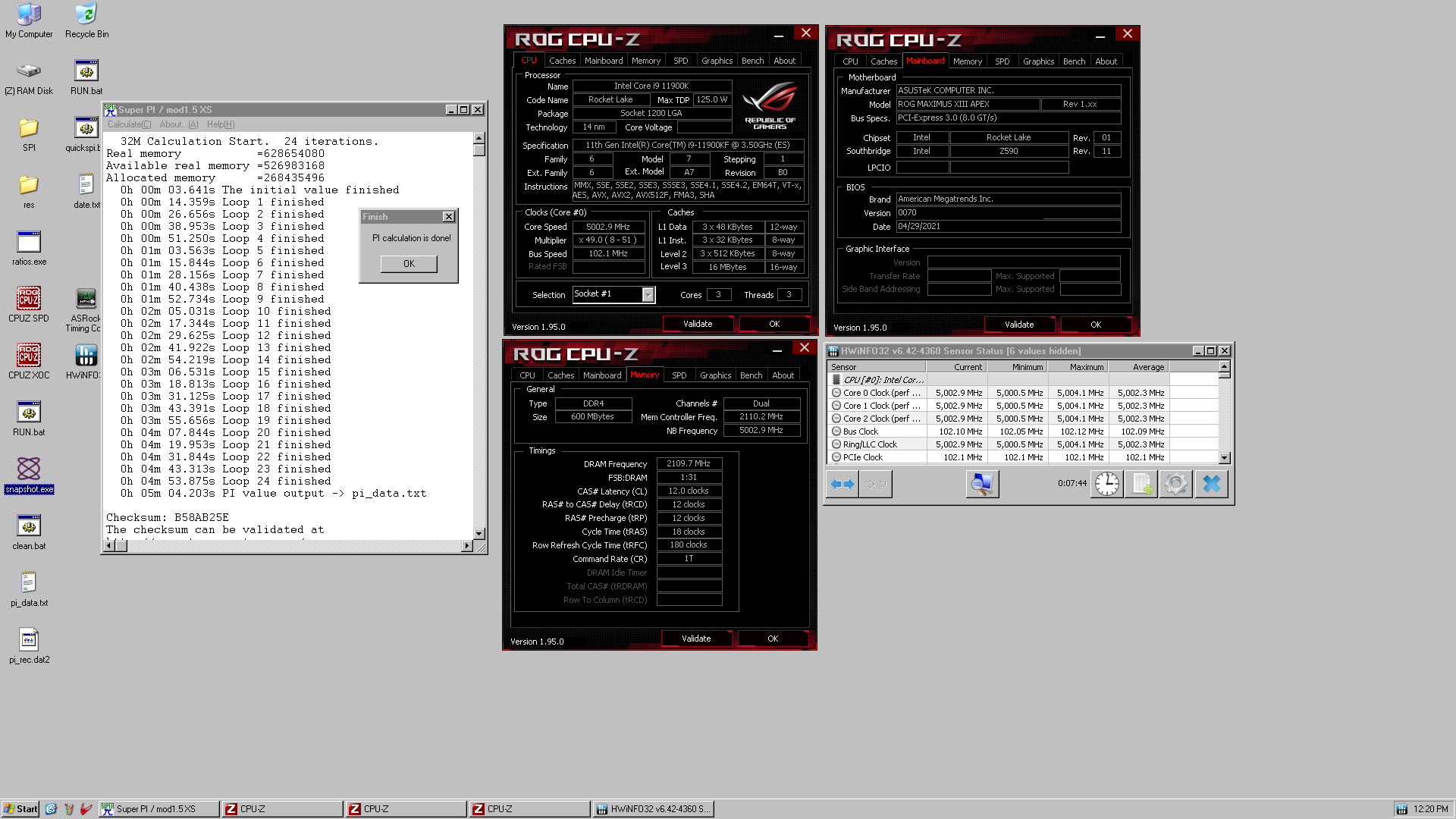The height and width of the screenshot is (819, 1456).
Task: Click Validate in CPU tab CPU-Z window
Action: (698, 324)
